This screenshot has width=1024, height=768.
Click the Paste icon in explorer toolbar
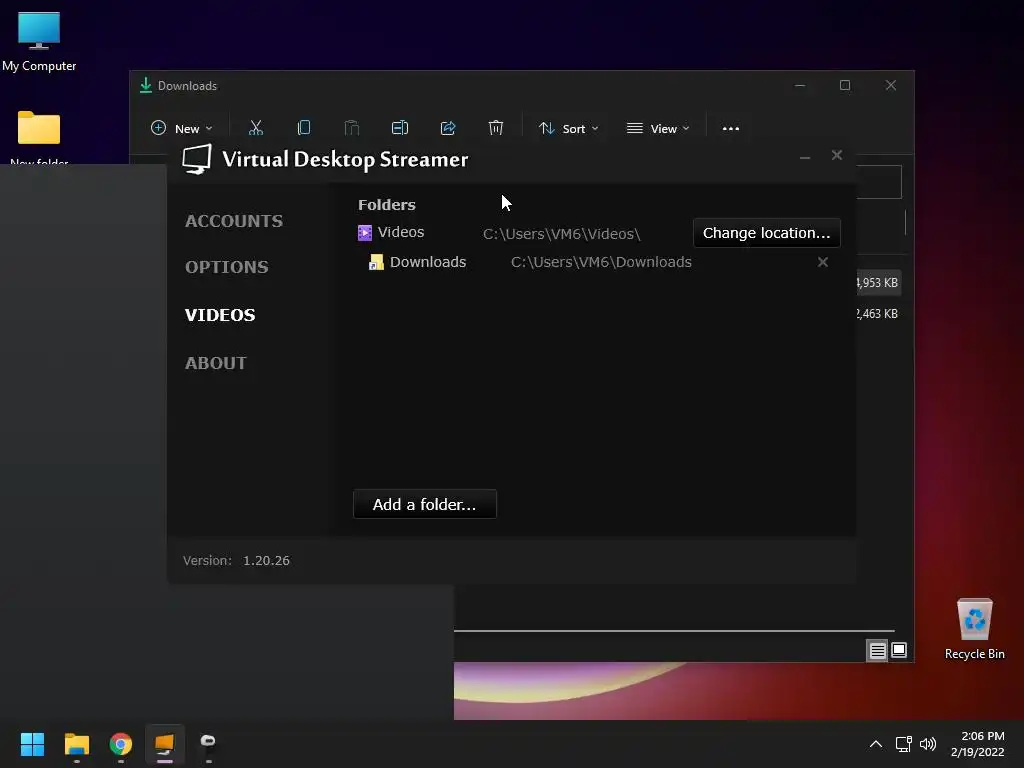point(352,128)
